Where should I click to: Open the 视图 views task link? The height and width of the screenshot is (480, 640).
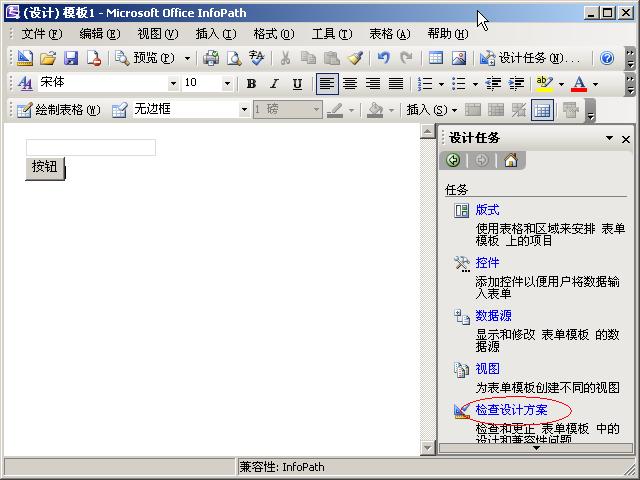pos(487,369)
